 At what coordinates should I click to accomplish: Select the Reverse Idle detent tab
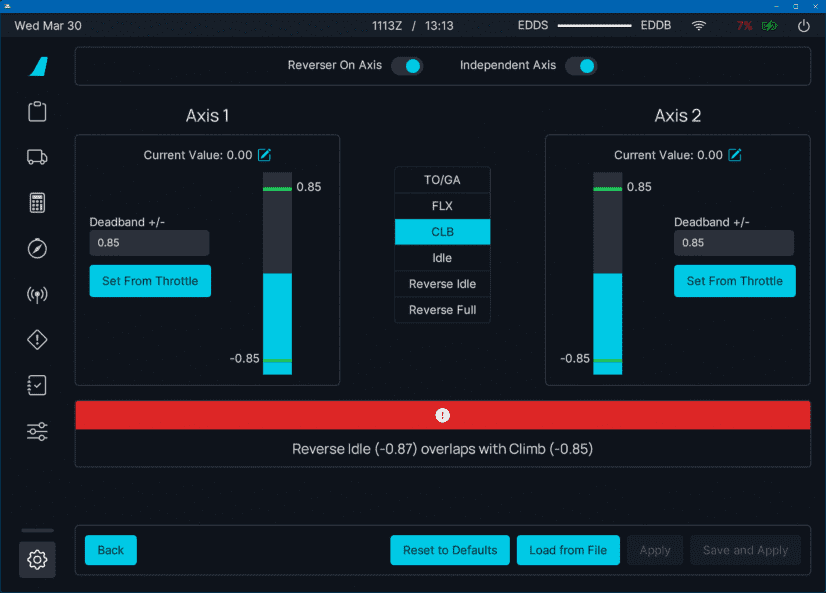[442, 284]
